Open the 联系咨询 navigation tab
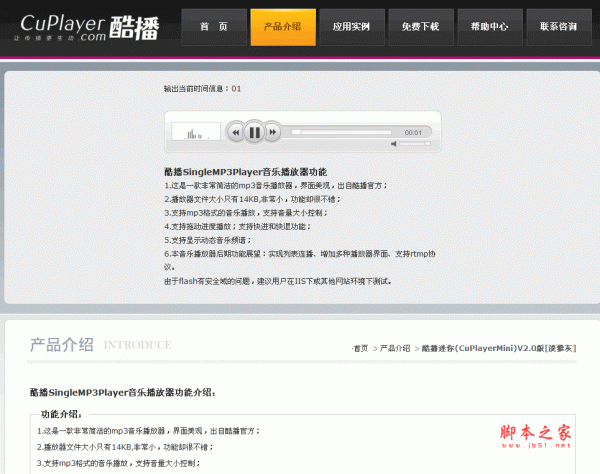This screenshot has height=474, width=600. [x=559, y=27]
